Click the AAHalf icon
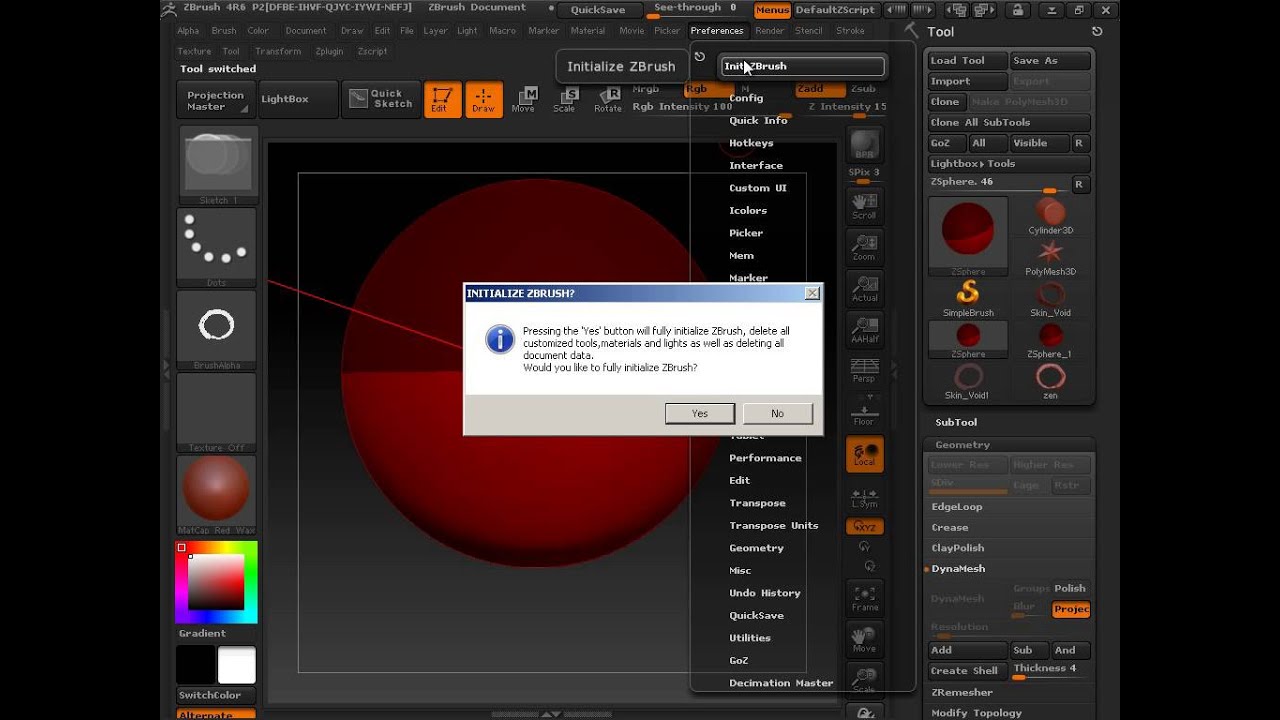Viewport: 1280px width, 720px height. [864, 329]
